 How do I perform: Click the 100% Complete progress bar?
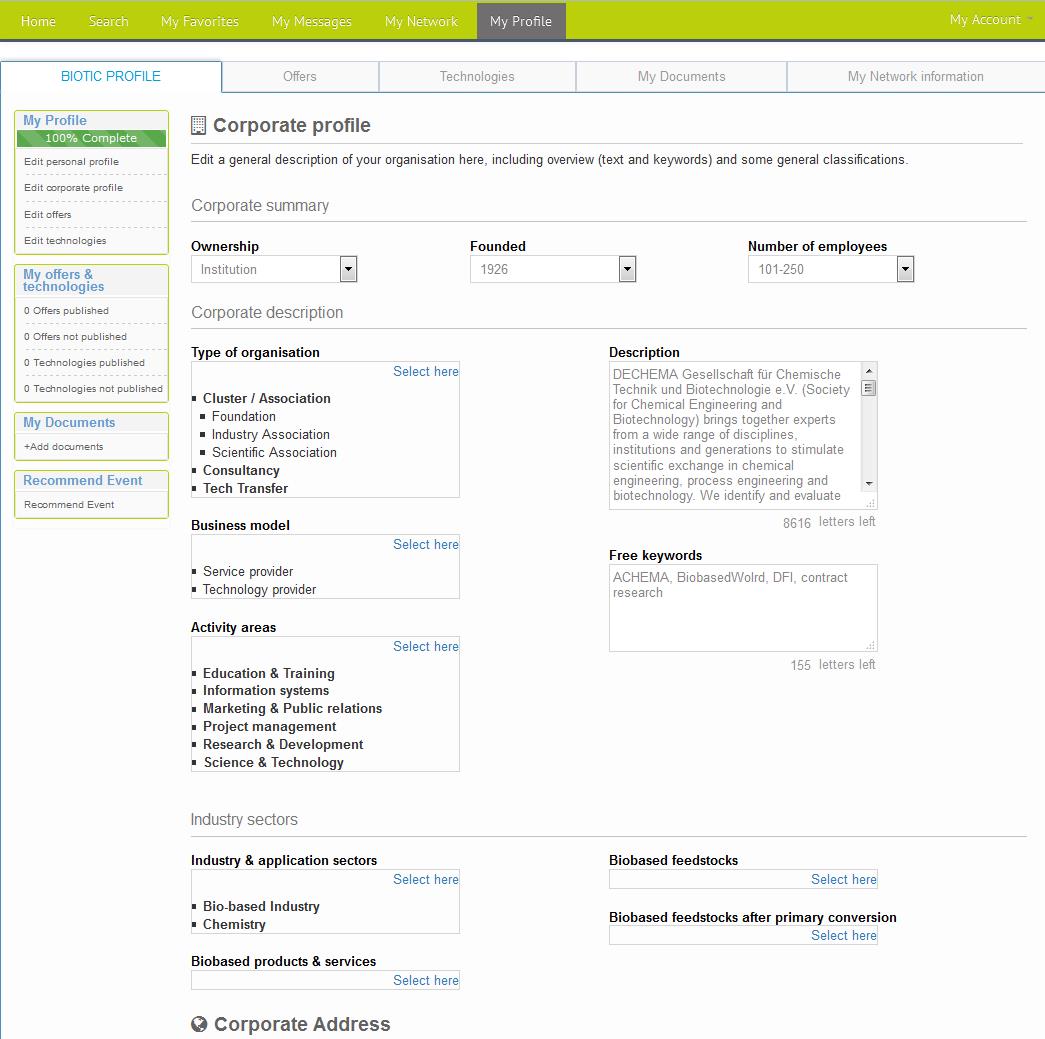click(x=91, y=138)
